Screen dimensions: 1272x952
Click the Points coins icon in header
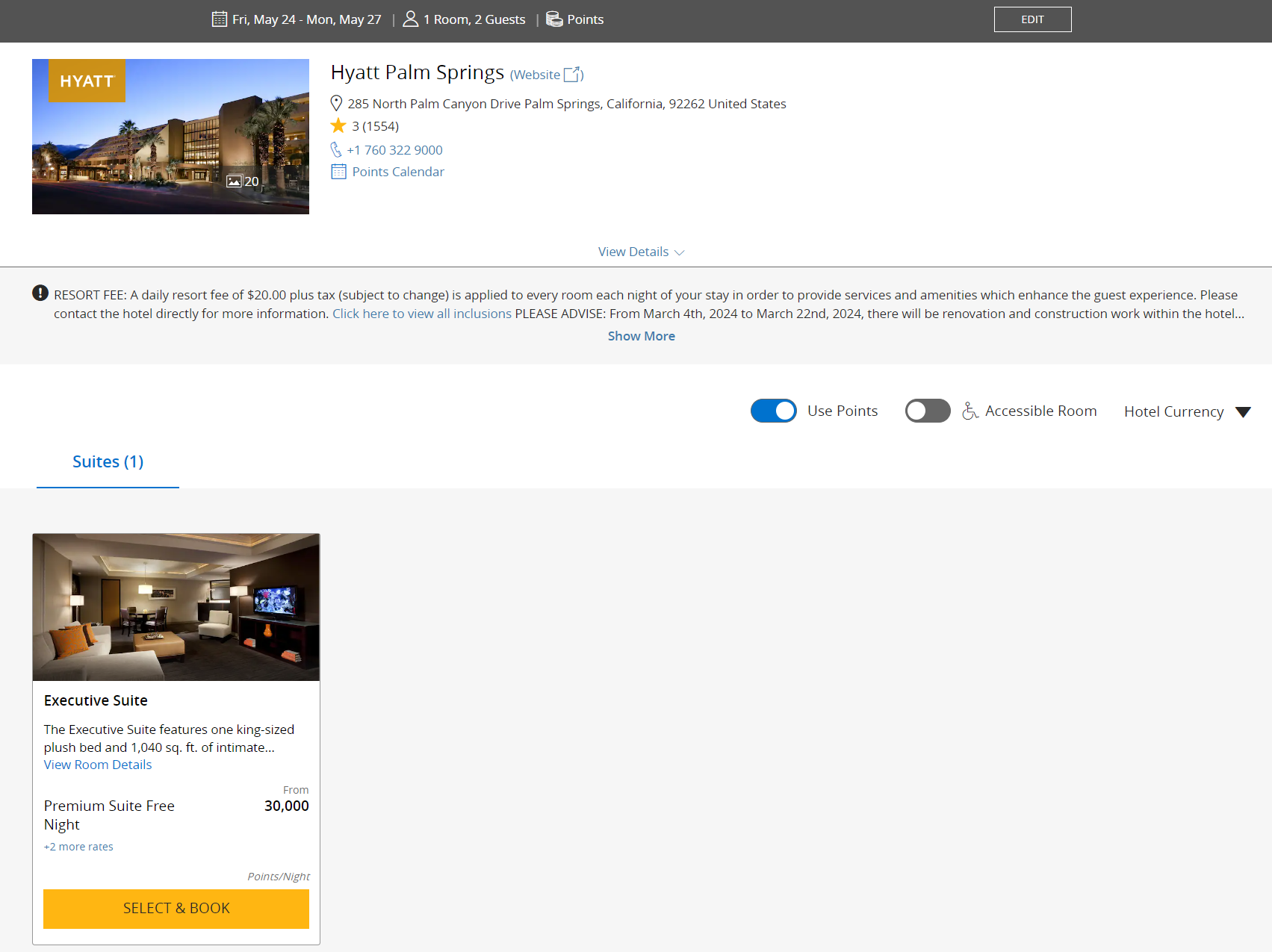(554, 19)
